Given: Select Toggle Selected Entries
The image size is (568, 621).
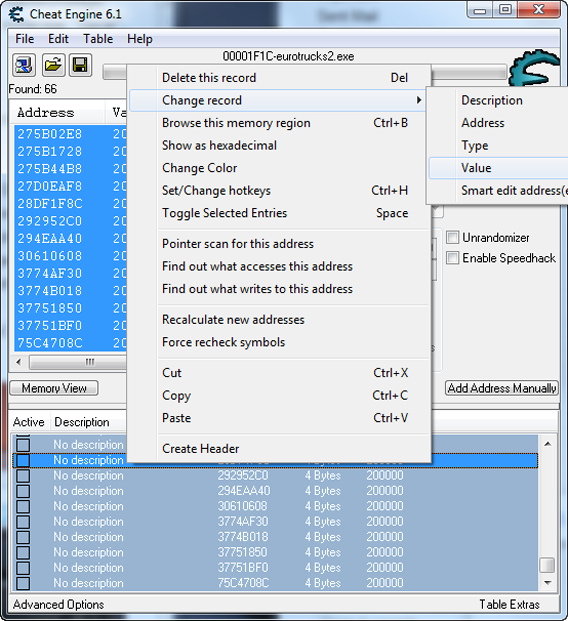Looking at the screenshot, I should [279, 213].
